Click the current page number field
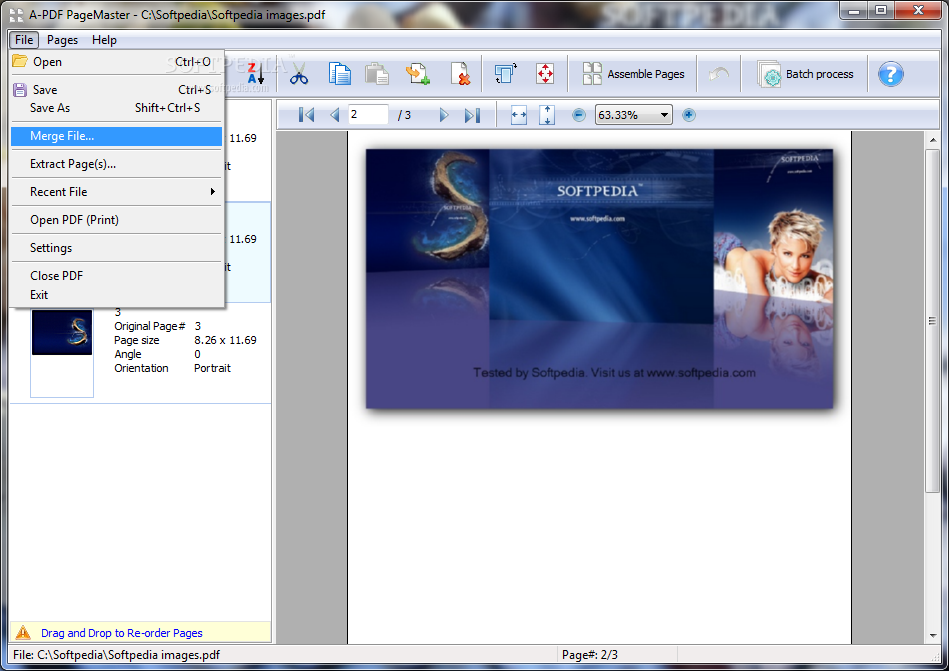Image resolution: width=949 pixels, height=671 pixels. [368, 114]
